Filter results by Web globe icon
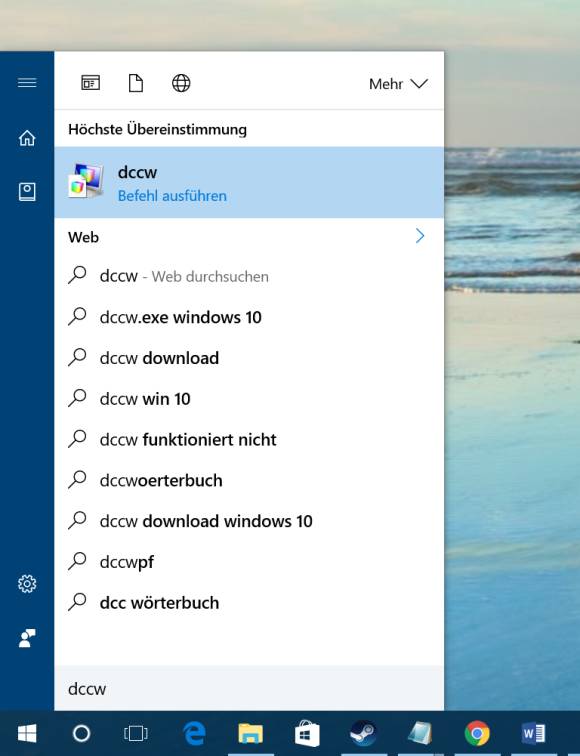Image resolution: width=580 pixels, height=756 pixels. (x=181, y=83)
